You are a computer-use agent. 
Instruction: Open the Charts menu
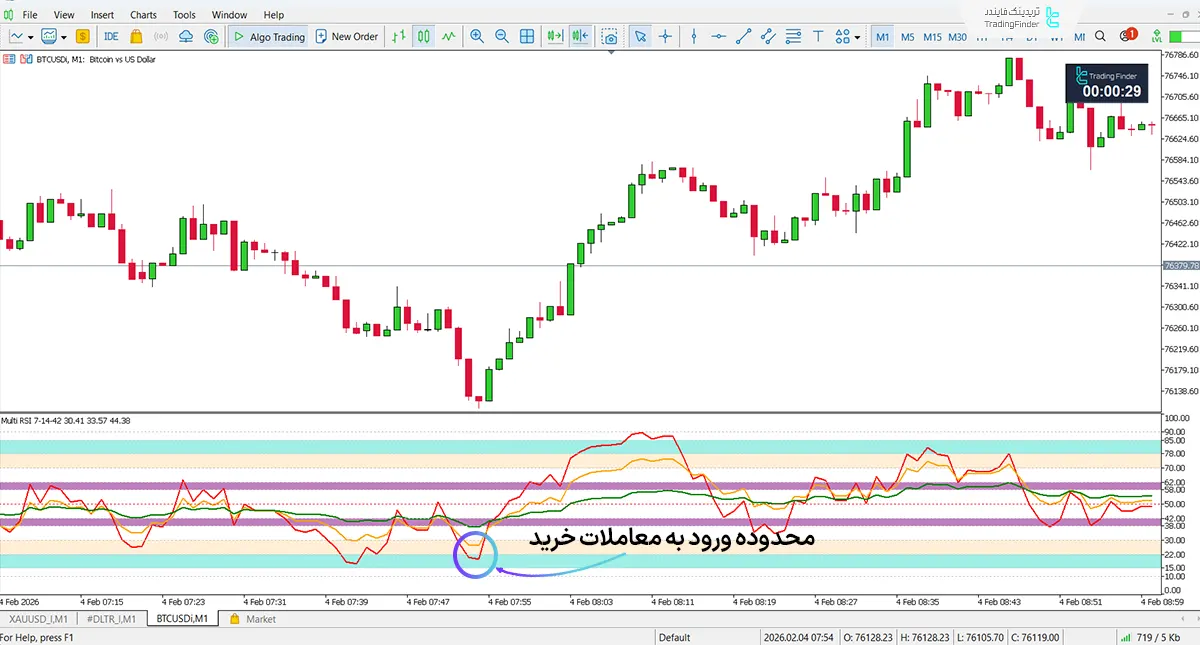coord(143,14)
